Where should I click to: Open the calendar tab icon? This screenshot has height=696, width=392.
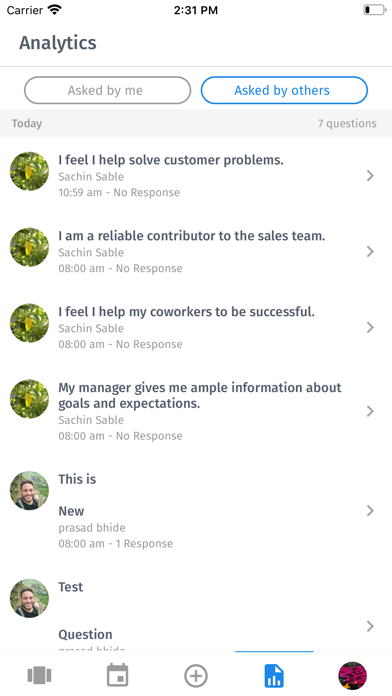(118, 675)
